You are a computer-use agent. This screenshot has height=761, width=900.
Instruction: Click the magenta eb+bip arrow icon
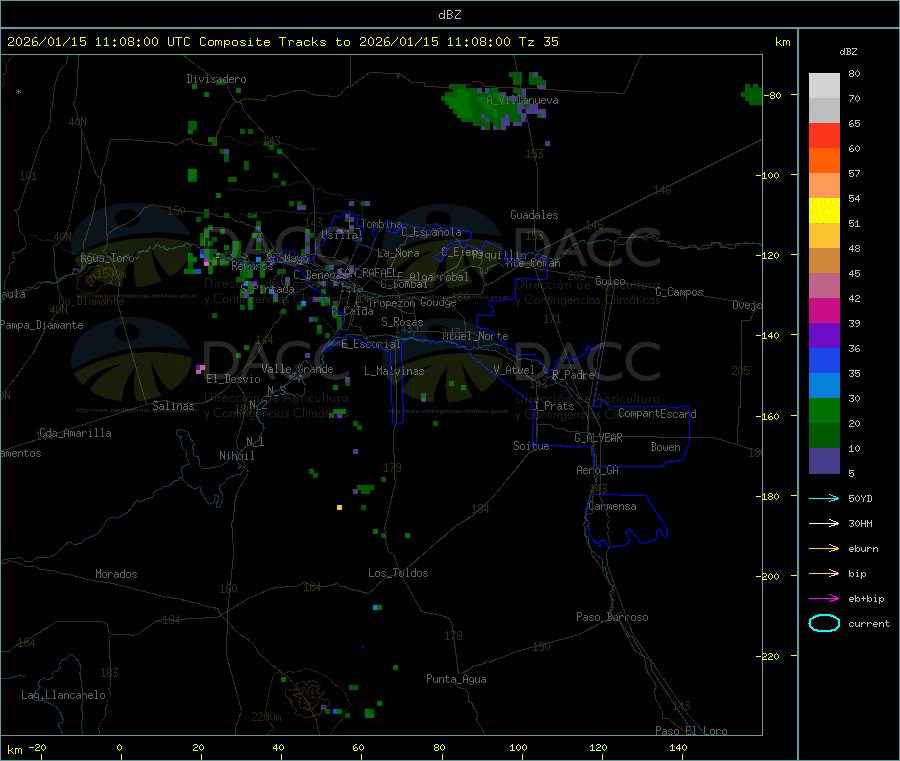click(x=824, y=598)
